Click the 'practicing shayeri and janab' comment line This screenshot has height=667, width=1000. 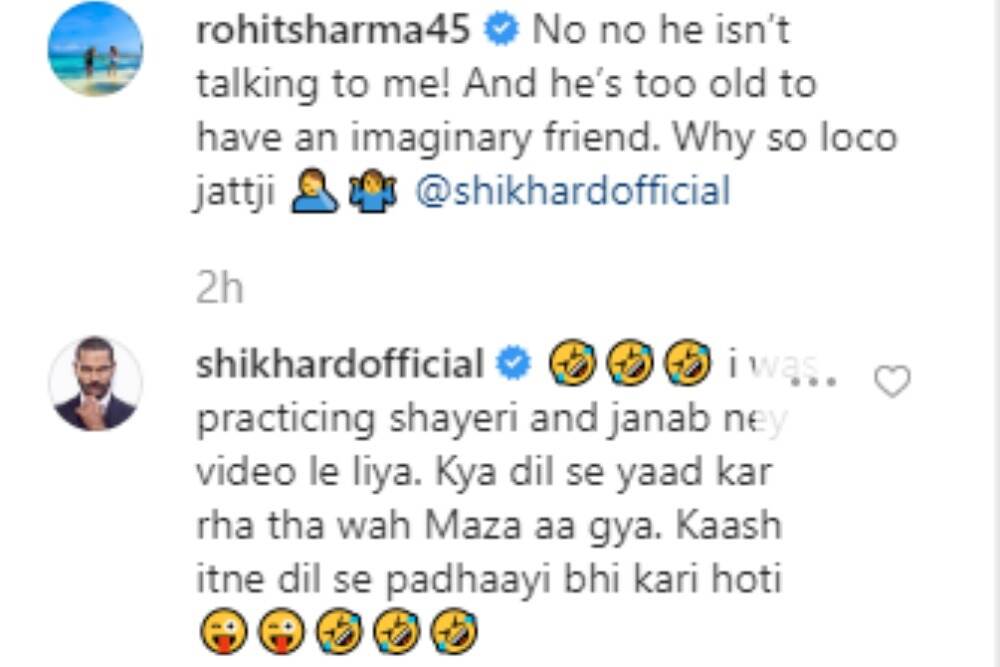coord(492,419)
